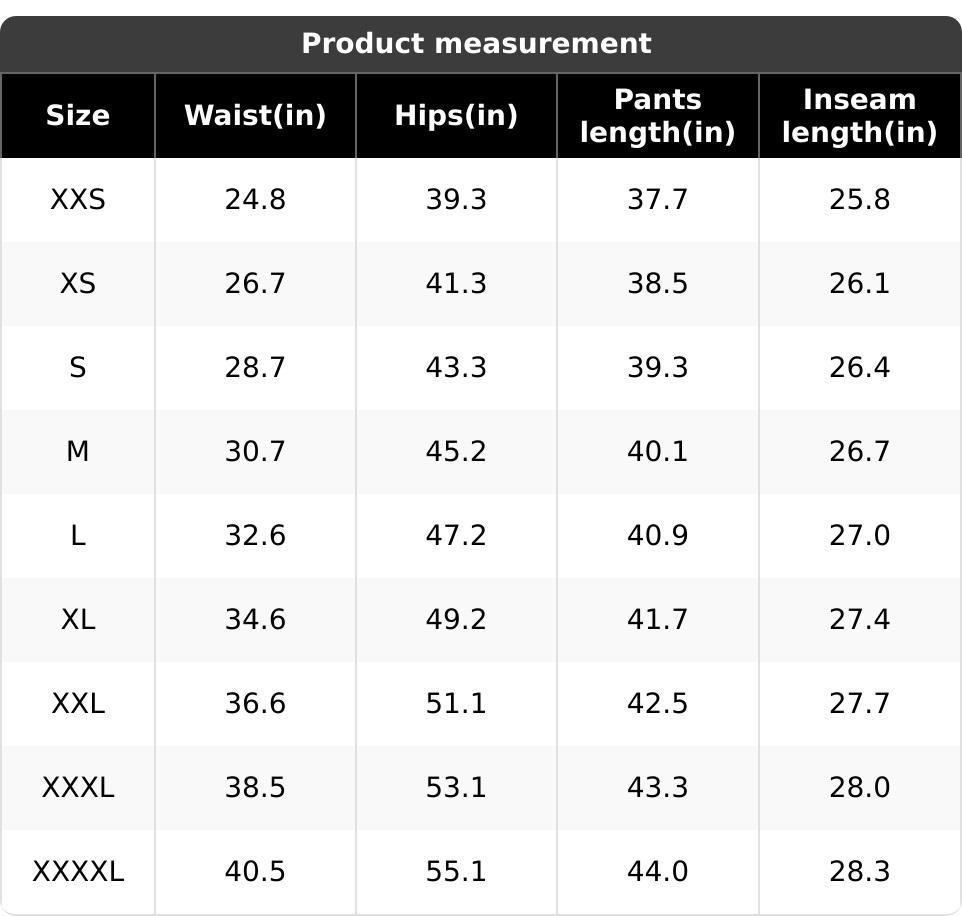The width and height of the screenshot is (962, 916).
Task: Select hips value 45.2
Action: [456, 452]
